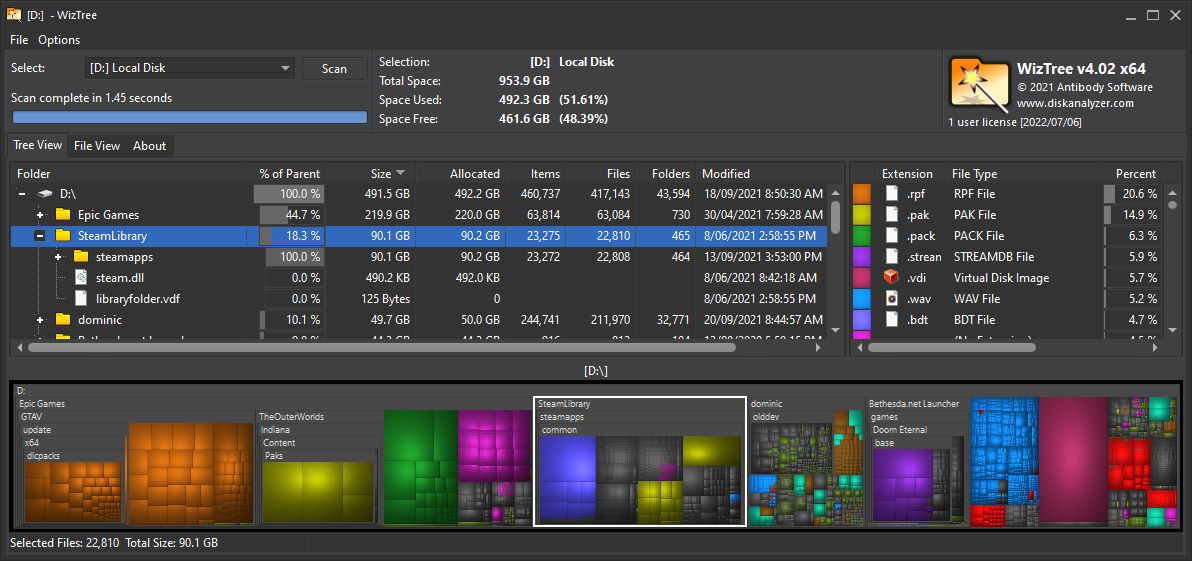The height and width of the screenshot is (561, 1192).
Task: Expand the steamapps folder node
Action: coord(58,257)
